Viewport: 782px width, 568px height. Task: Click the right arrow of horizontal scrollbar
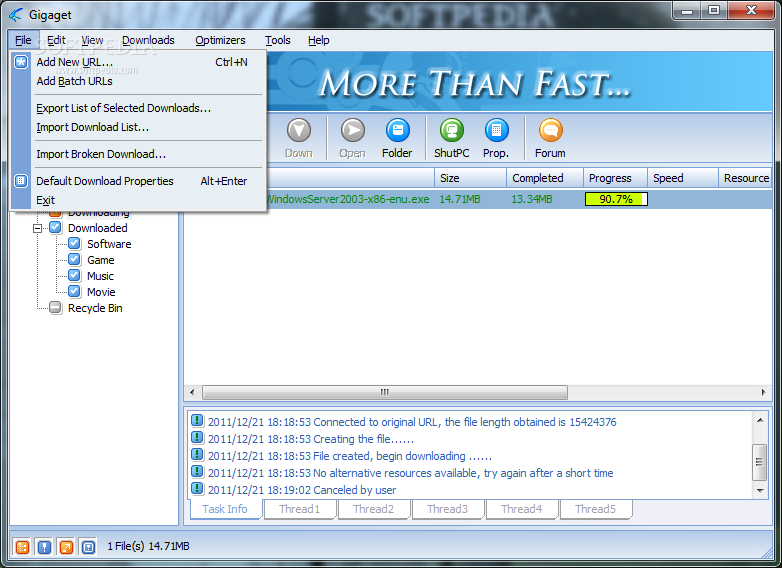[764, 392]
